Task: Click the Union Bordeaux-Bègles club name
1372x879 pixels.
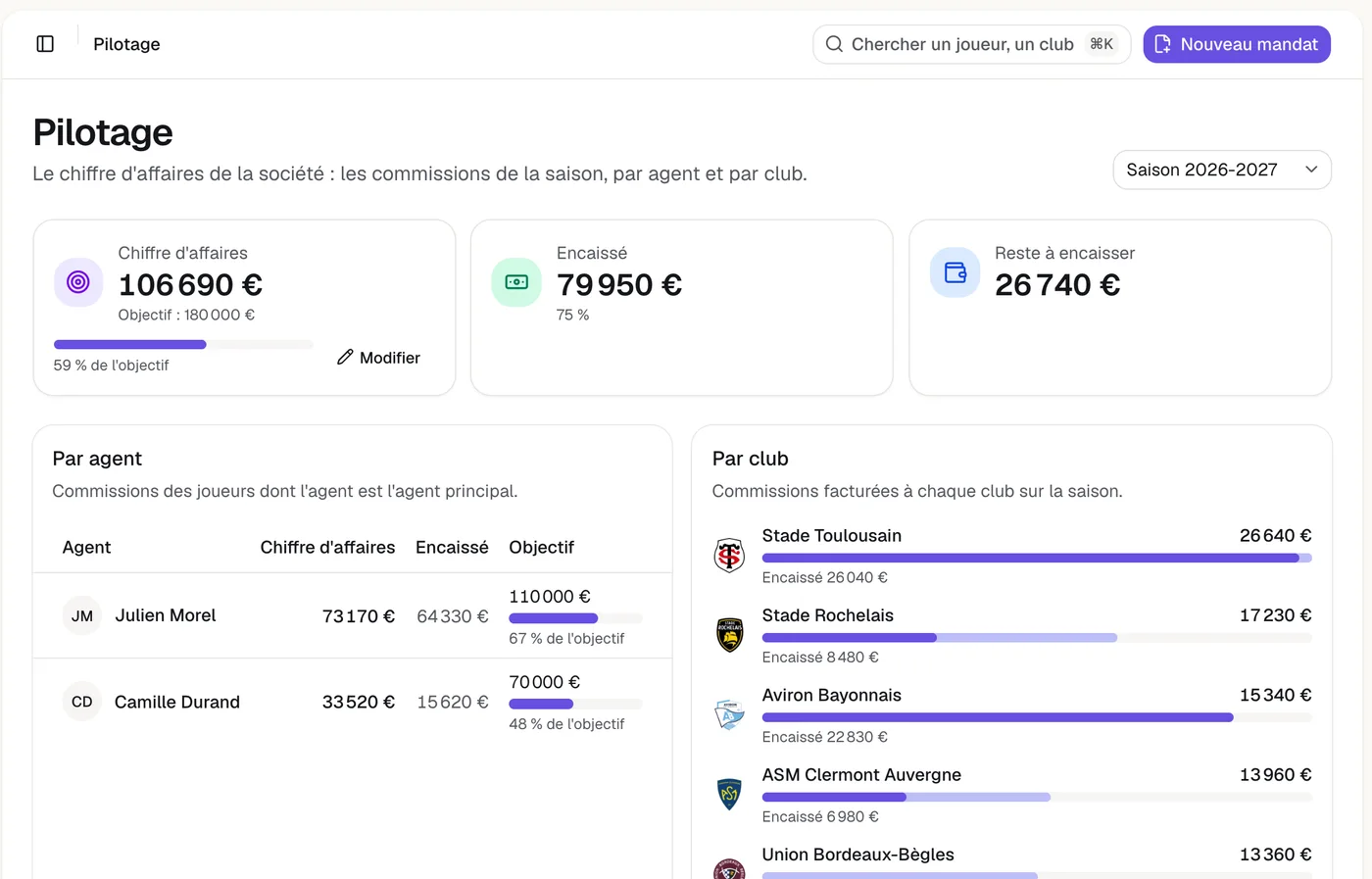Action: pos(858,855)
